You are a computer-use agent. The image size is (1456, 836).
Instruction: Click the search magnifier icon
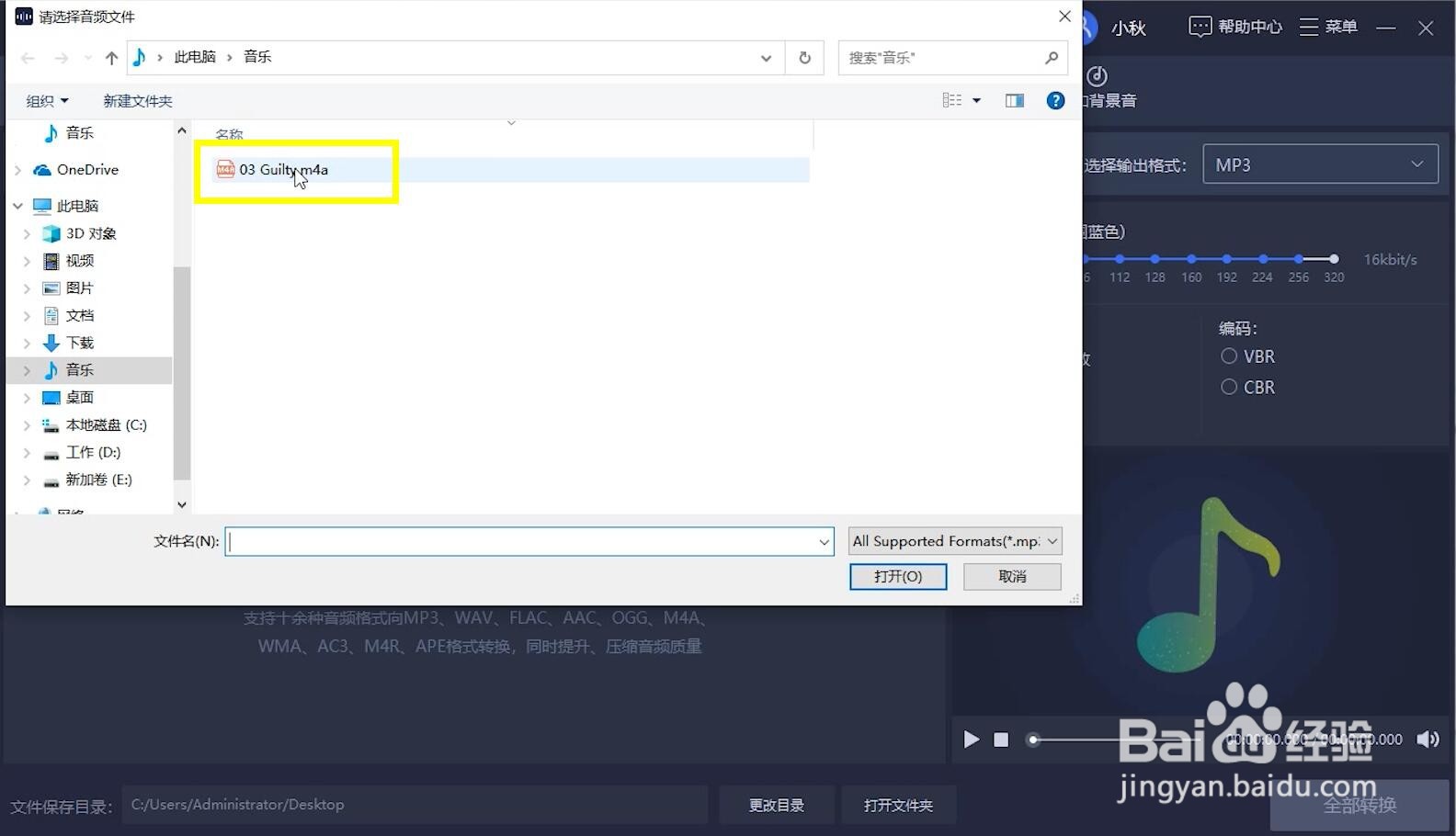1052,57
